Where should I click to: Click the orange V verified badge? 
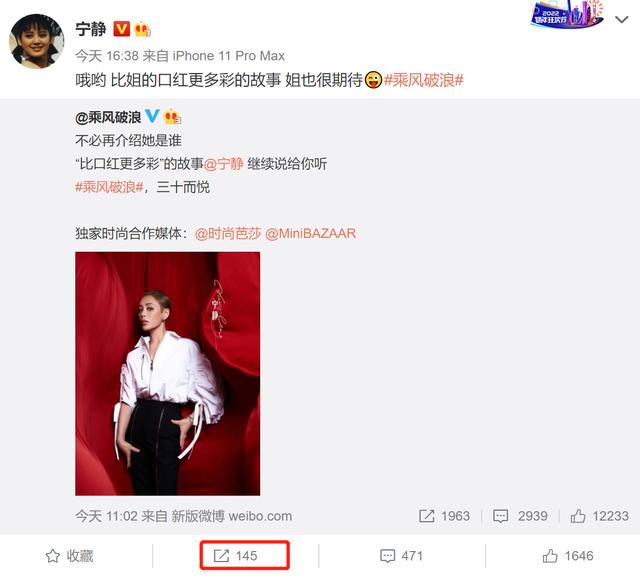121,29
